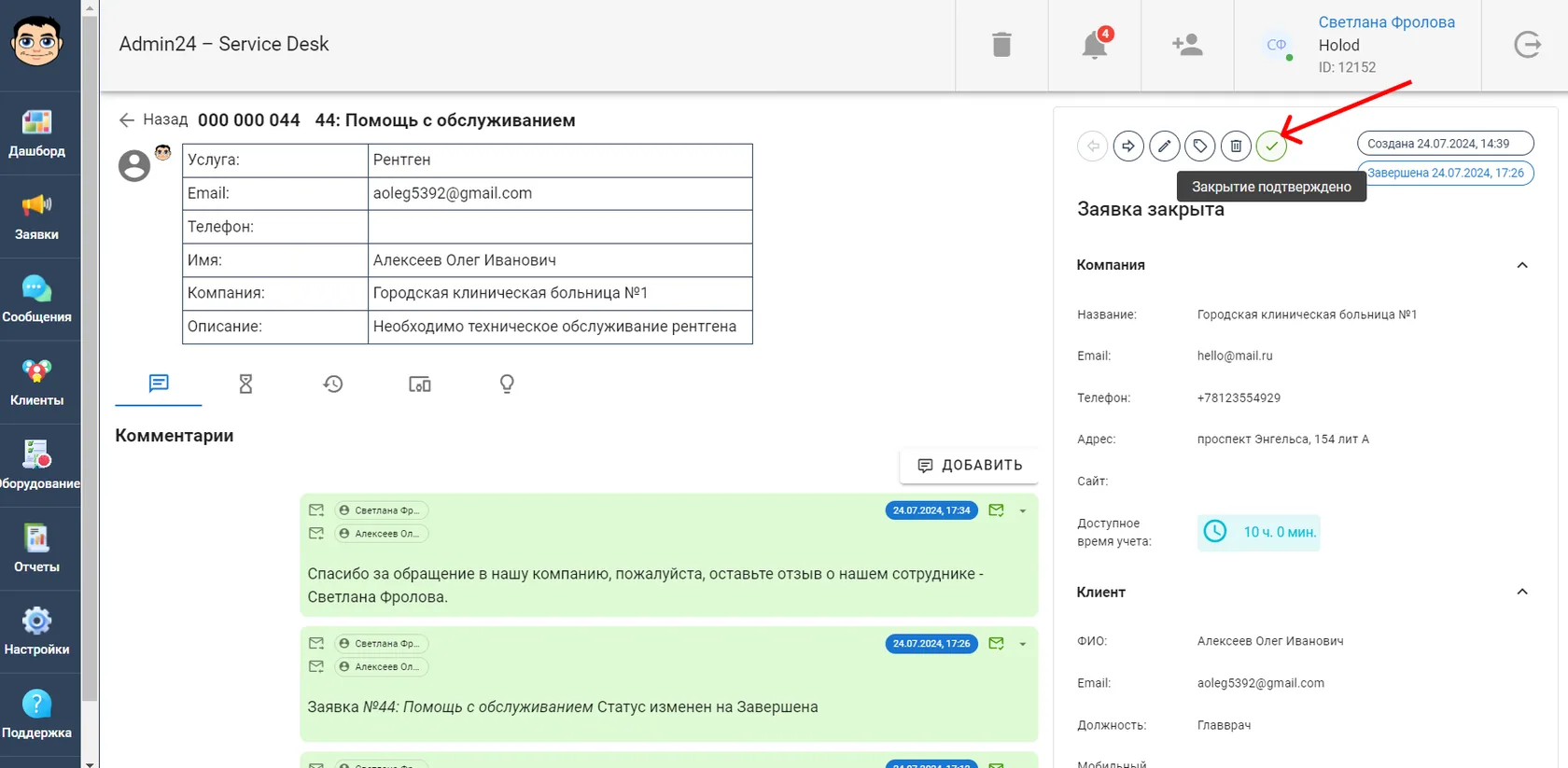Click the green closure confirmed checkmark
Viewport: 1568px width, 768px height.
(1271, 146)
